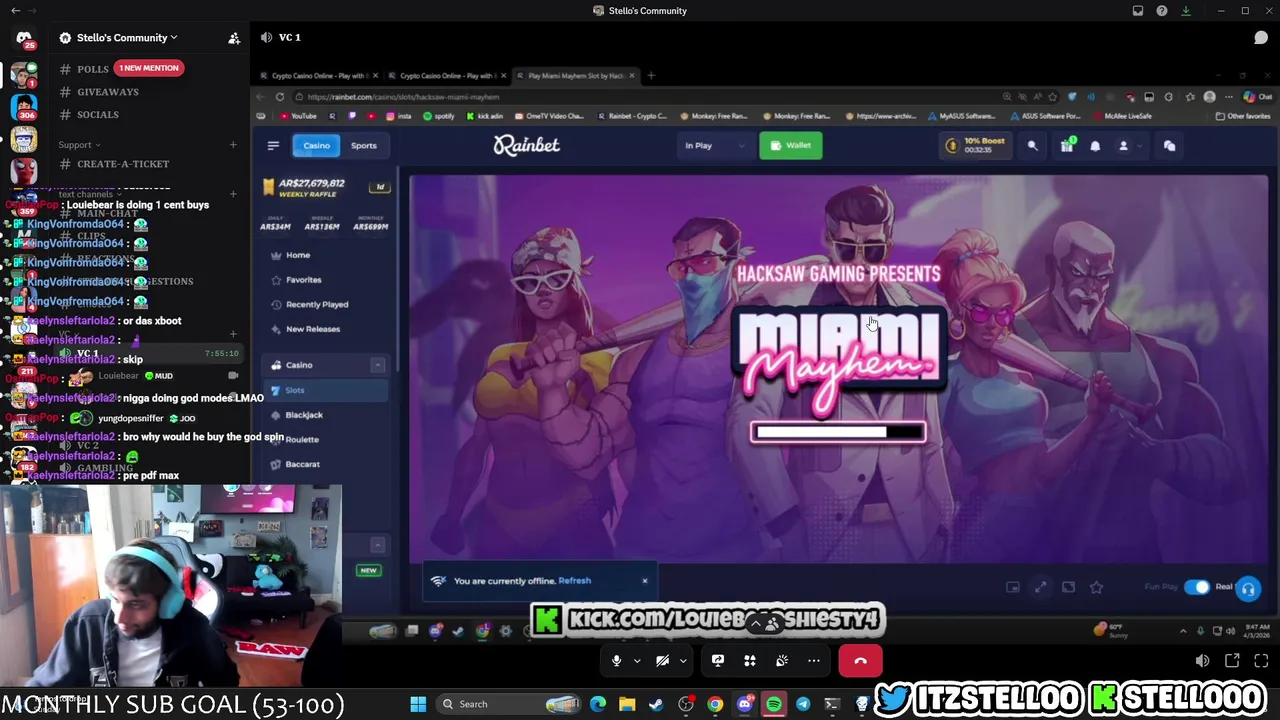Share your screen in the call
The image size is (1280, 720).
point(718,661)
